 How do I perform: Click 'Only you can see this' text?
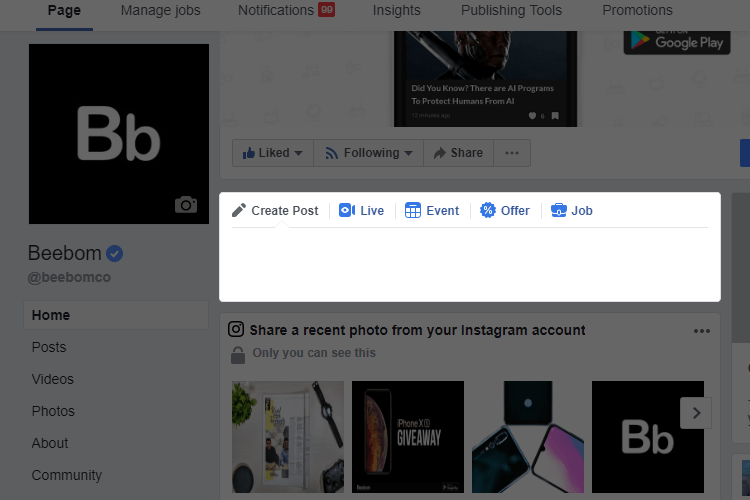[x=314, y=353]
